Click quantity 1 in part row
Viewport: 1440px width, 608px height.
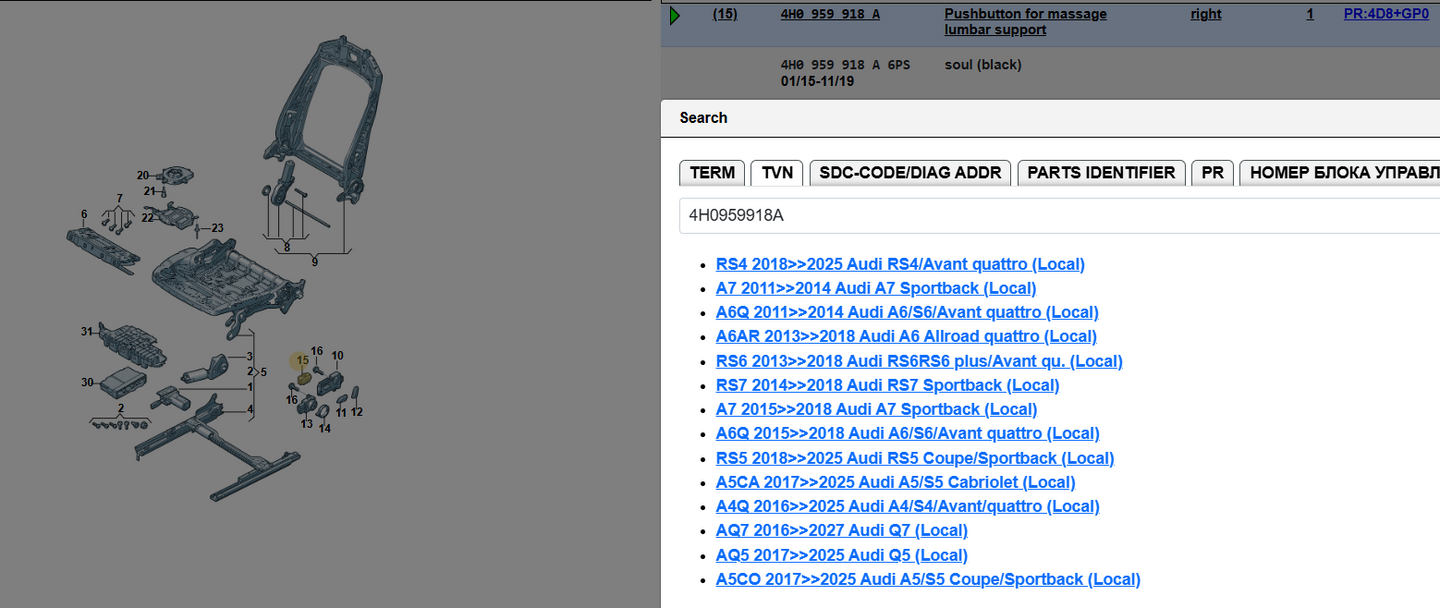pos(1310,14)
